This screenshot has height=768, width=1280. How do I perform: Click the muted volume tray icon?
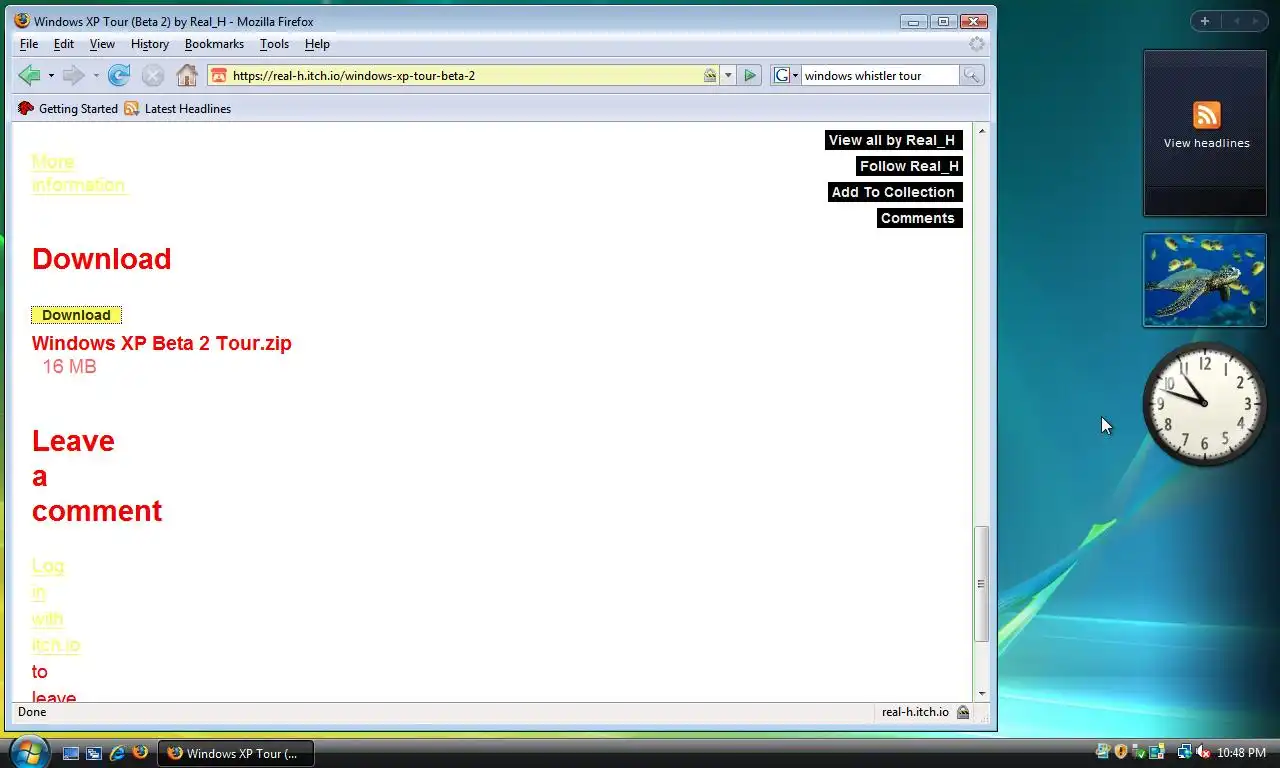pos(1202,752)
